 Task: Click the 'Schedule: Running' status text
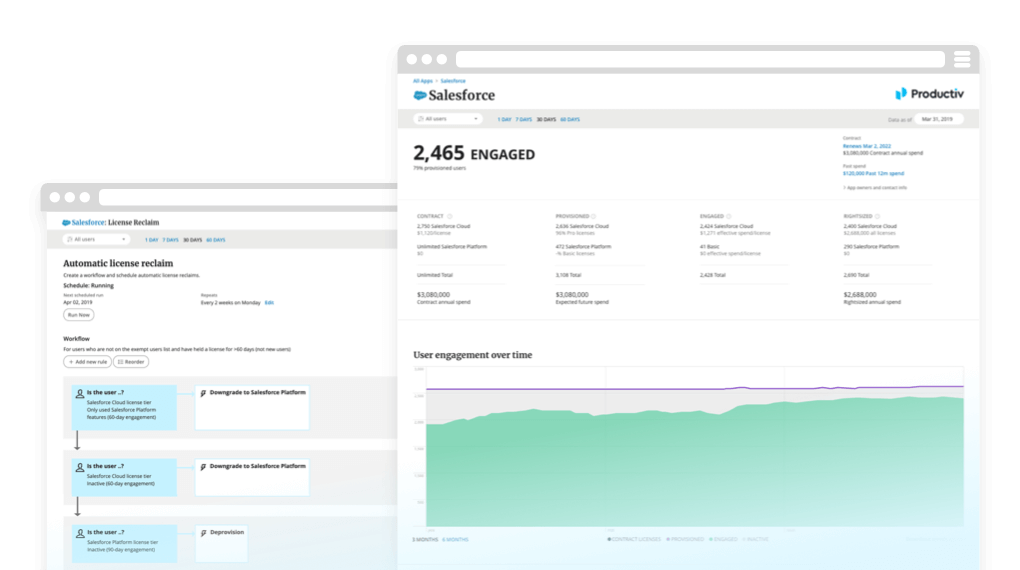click(88, 286)
